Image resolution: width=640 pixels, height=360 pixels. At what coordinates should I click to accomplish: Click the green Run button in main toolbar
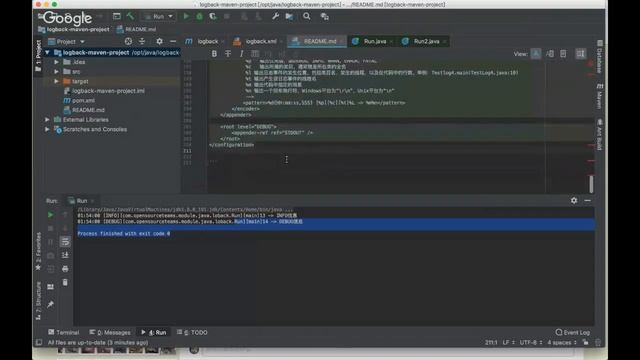point(186,16)
